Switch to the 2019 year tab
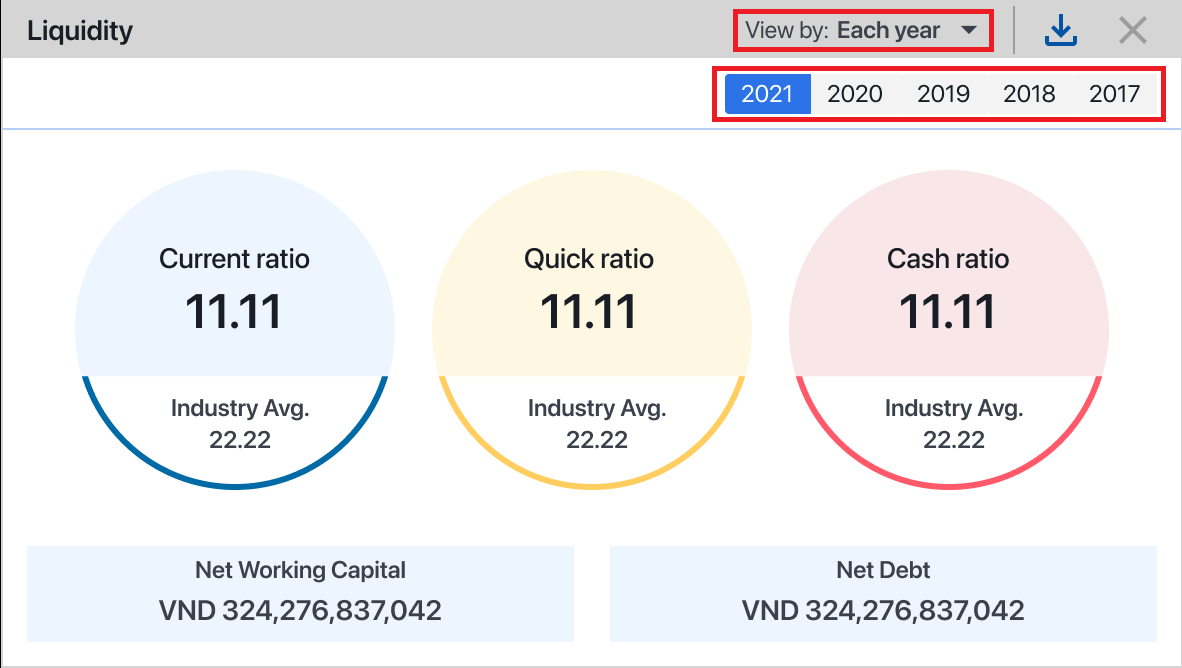 tap(943, 94)
